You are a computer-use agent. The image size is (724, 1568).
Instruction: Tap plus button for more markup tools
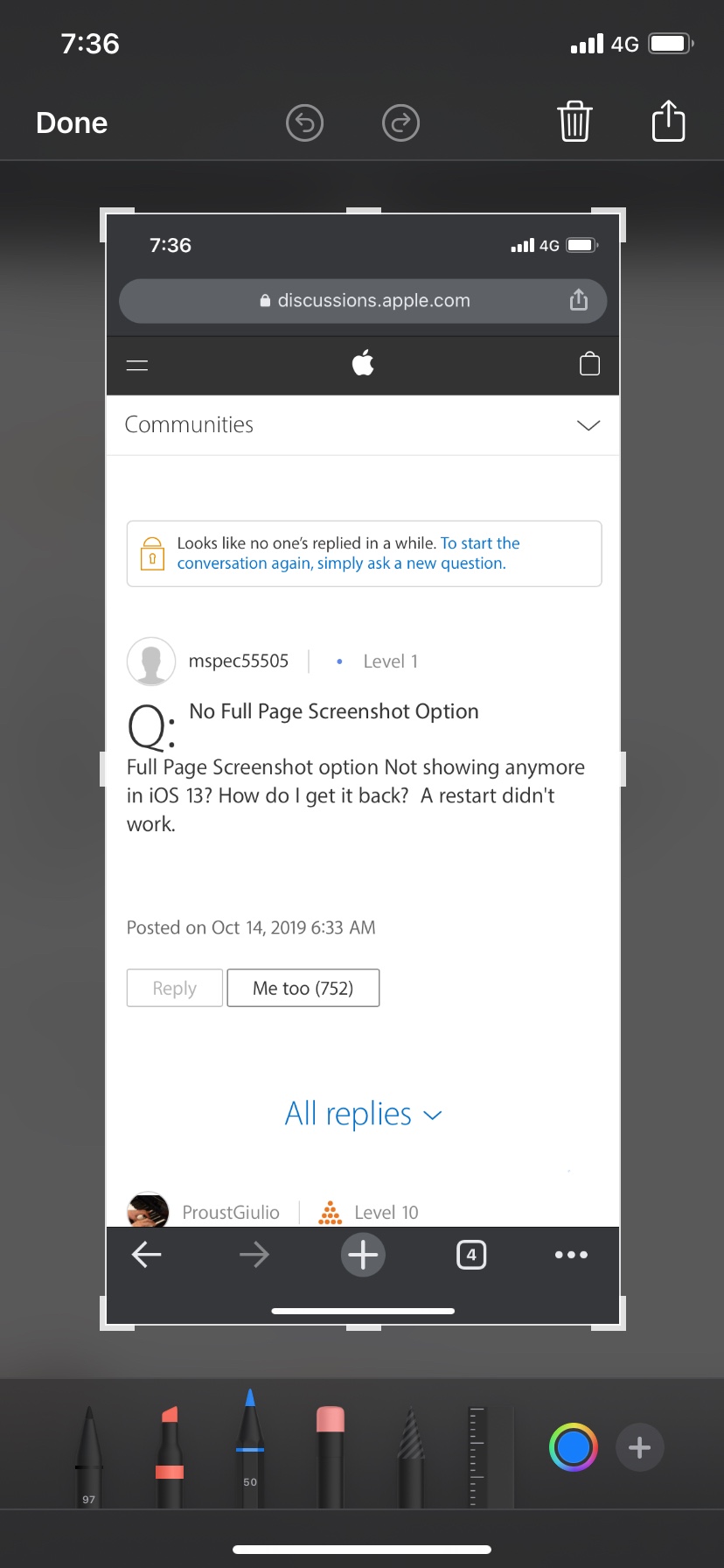(640, 1447)
